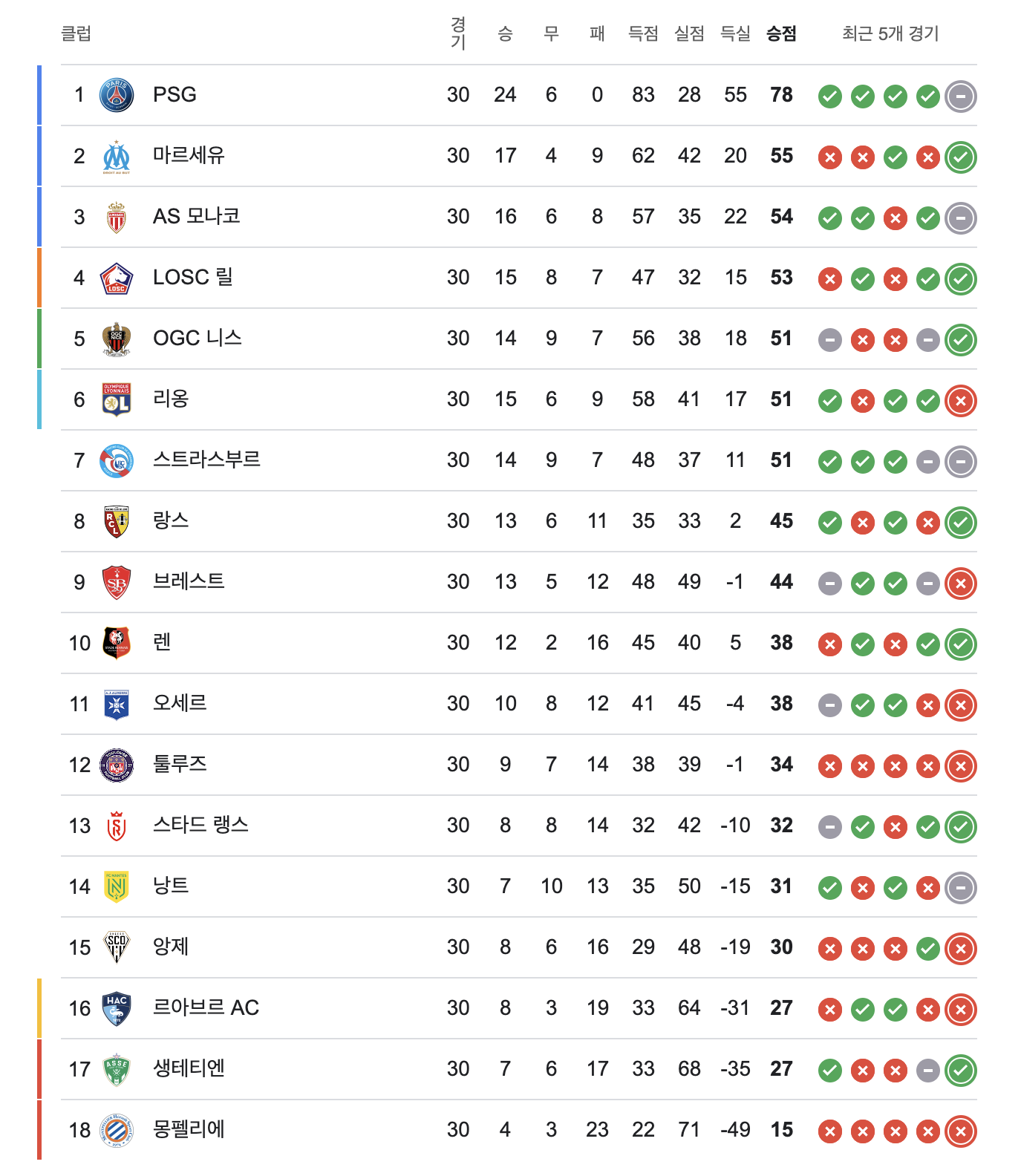The height and width of the screenshot is (1176, 1021).
Task: Select the 최근 5개 경기 header
Action: pos(890,33)
